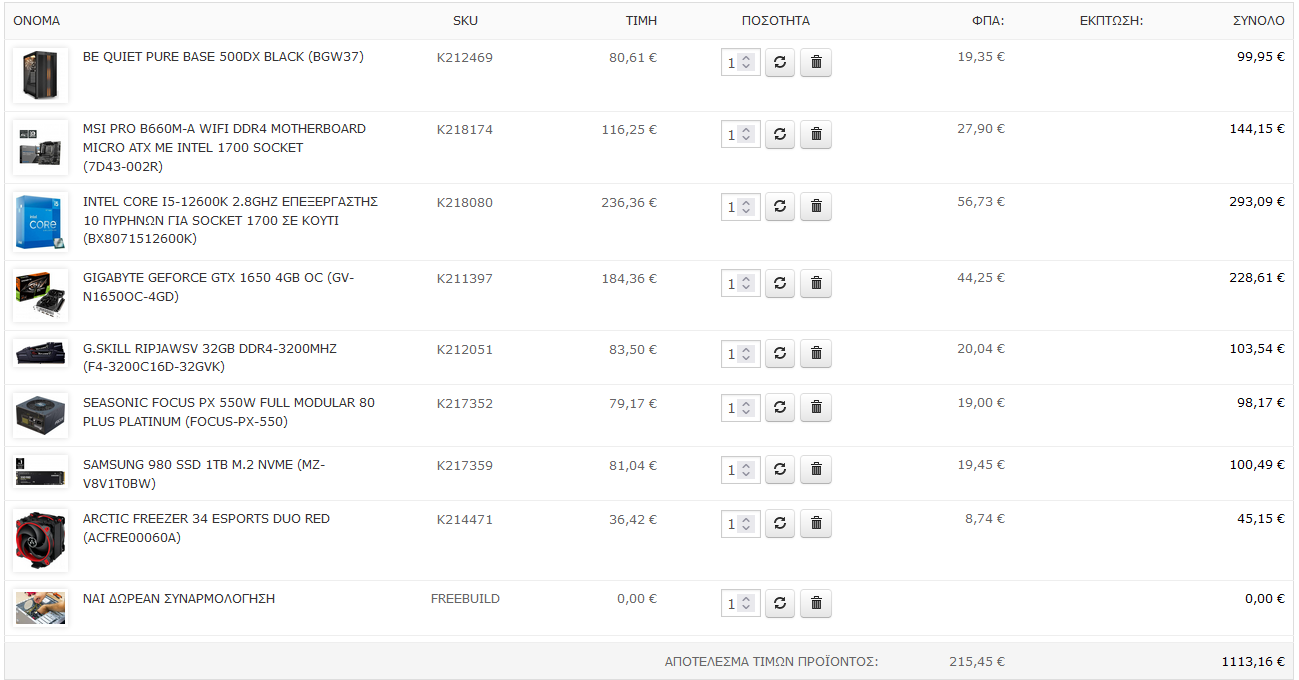
Task: Click the ΠΟΣΟΤΗΤΑ column header
Action: pyautogui.click(x=776, y=20)
